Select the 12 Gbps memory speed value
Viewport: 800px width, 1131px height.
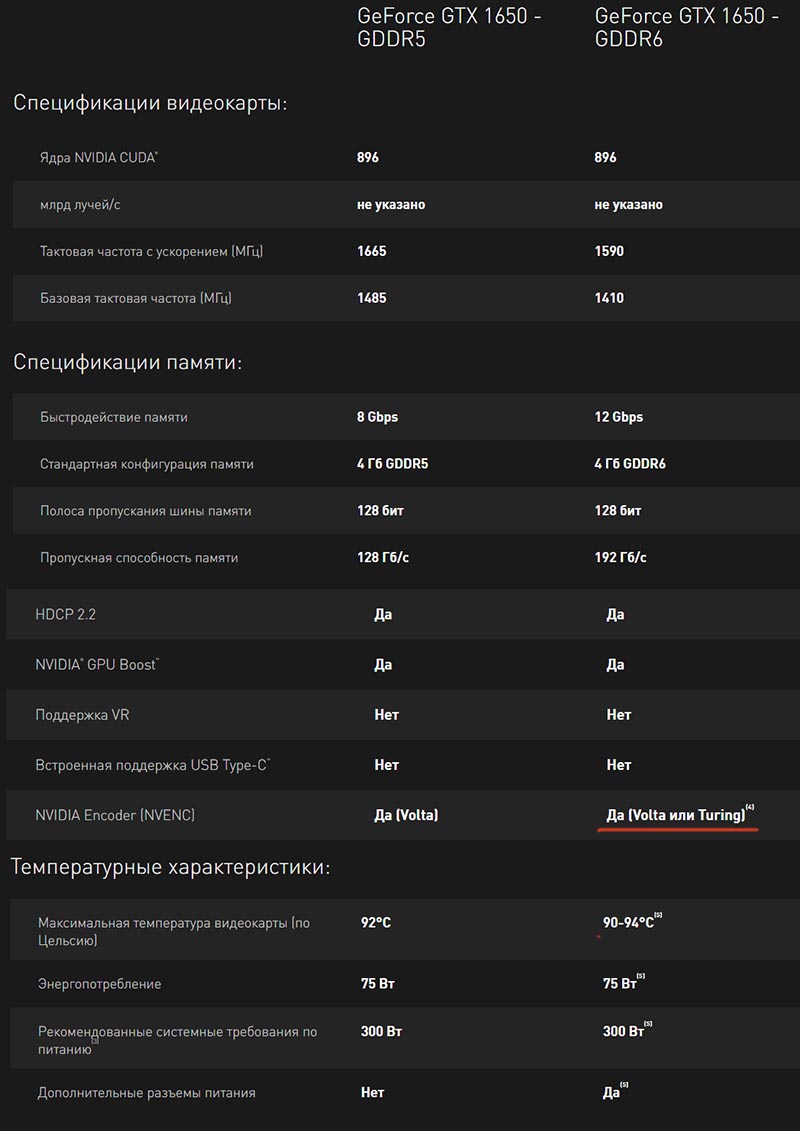[x=619, y=417]
